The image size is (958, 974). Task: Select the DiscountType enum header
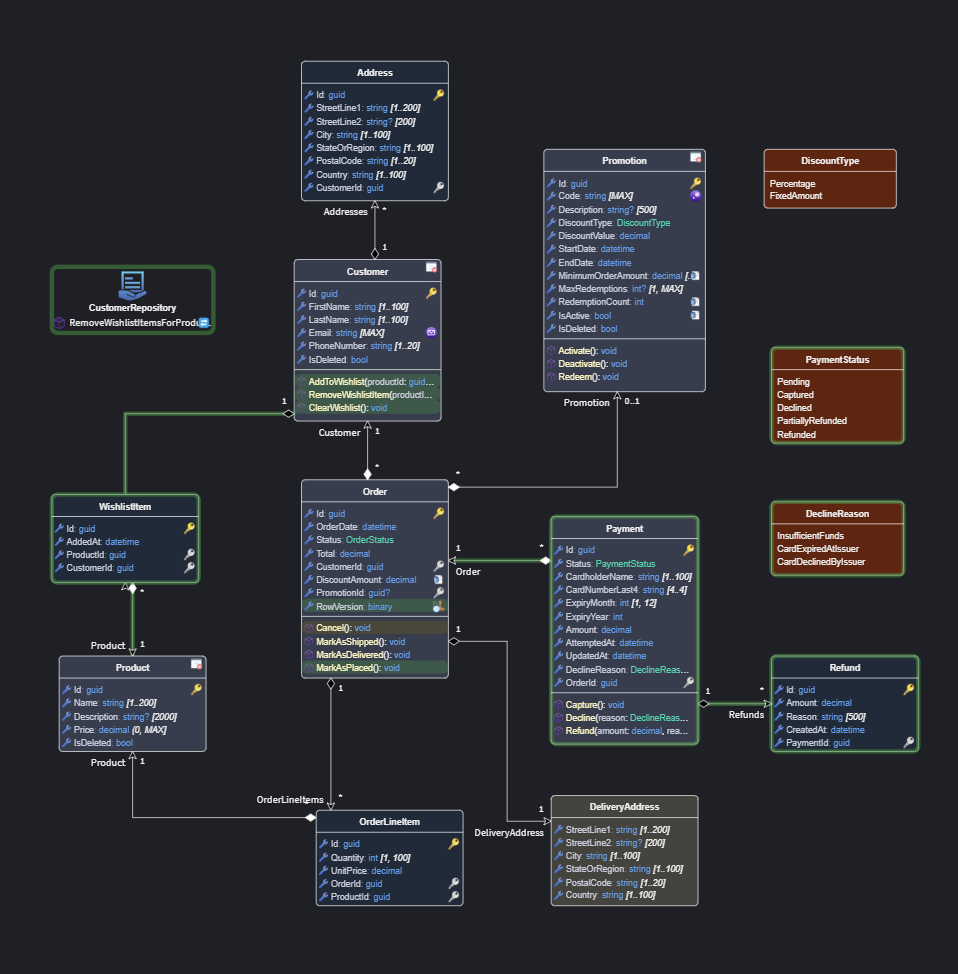coord(830,161)
